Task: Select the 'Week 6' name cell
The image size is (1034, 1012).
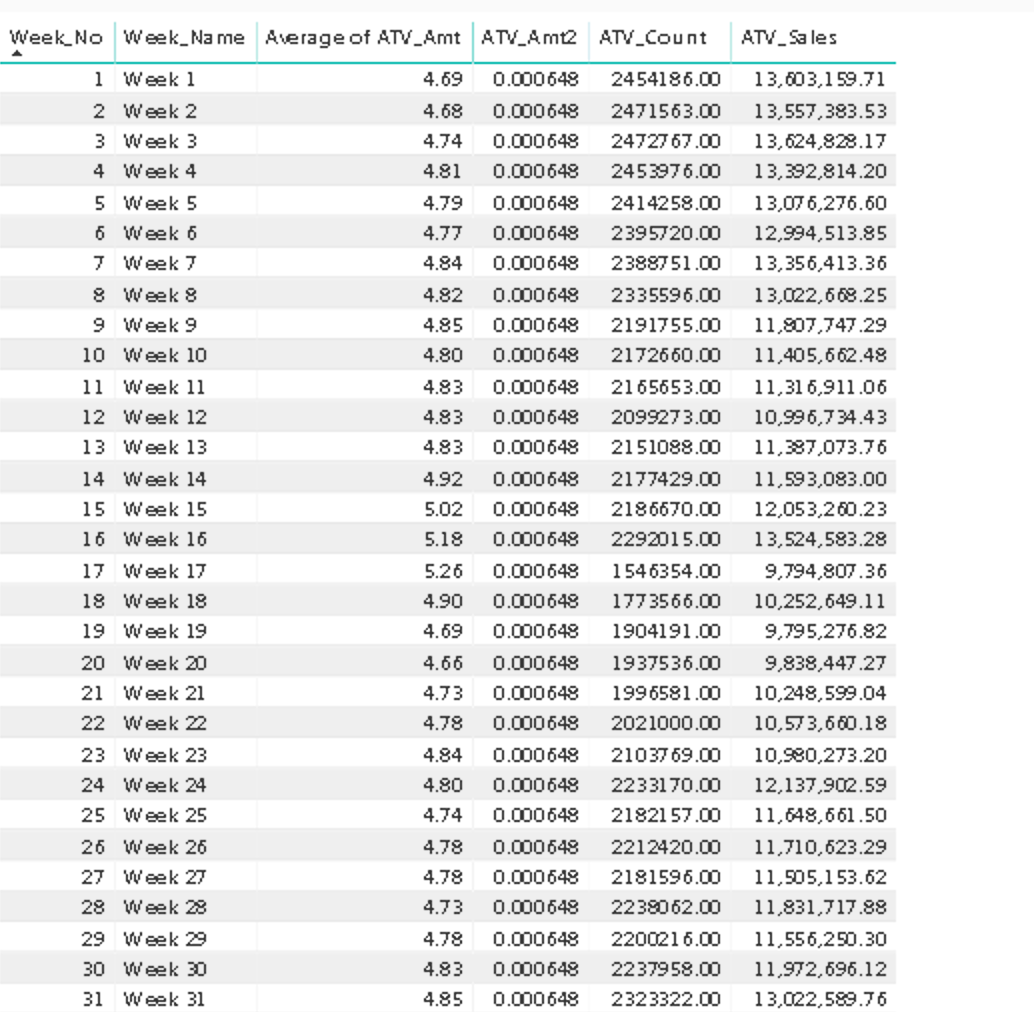Action: tap(160, 233)
